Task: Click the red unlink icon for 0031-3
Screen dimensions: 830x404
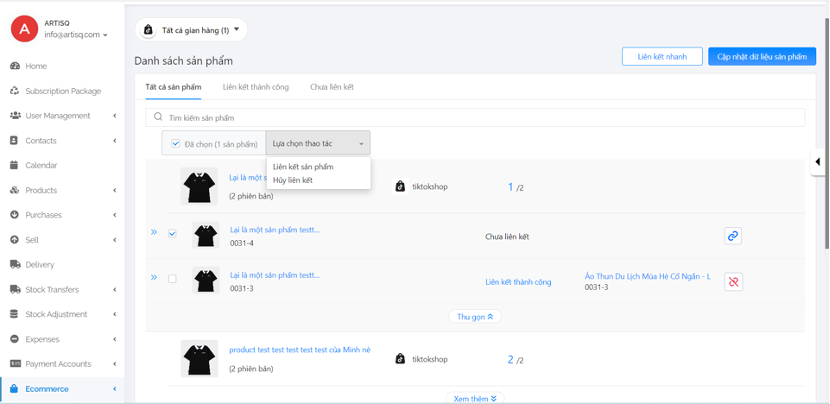Action: coord(733,282)
